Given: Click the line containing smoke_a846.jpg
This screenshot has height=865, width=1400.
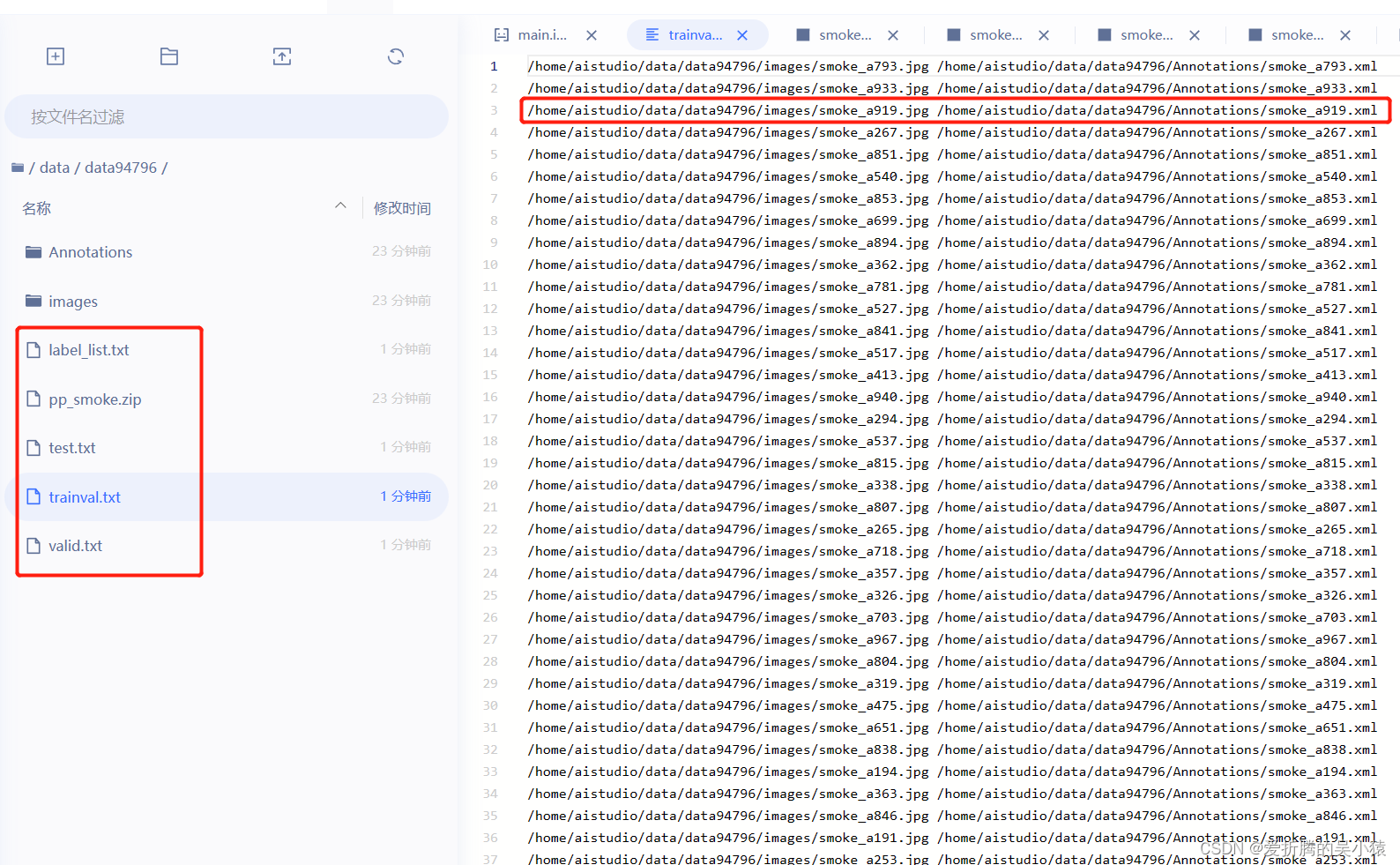Looking at the screenshot, I should pos(952,816).
